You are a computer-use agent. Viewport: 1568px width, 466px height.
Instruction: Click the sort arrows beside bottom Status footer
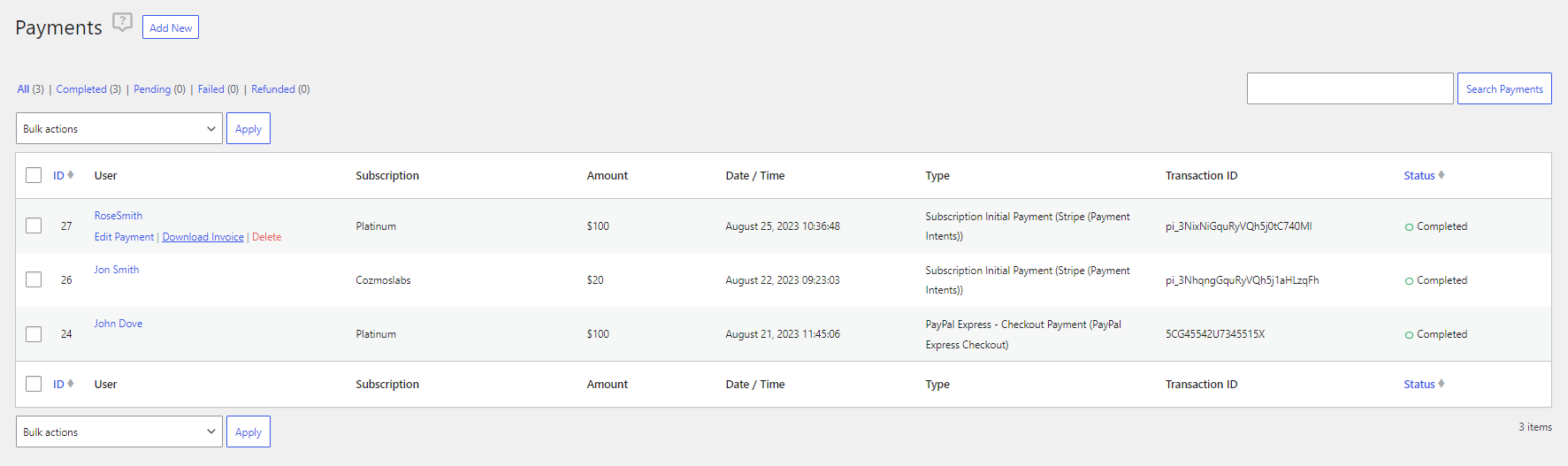coord(1441,384)
